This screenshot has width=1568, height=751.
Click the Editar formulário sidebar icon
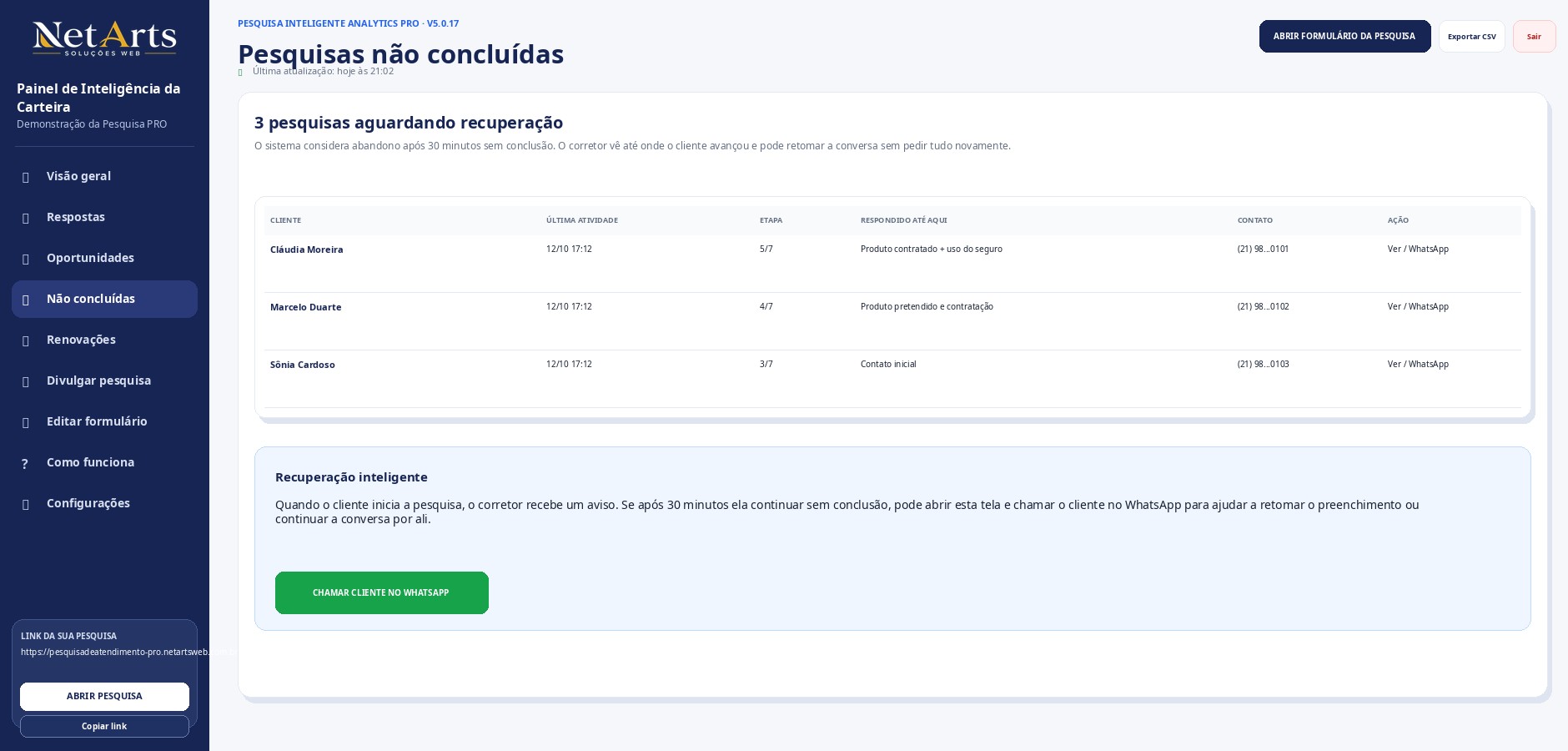tap(26, 422)
